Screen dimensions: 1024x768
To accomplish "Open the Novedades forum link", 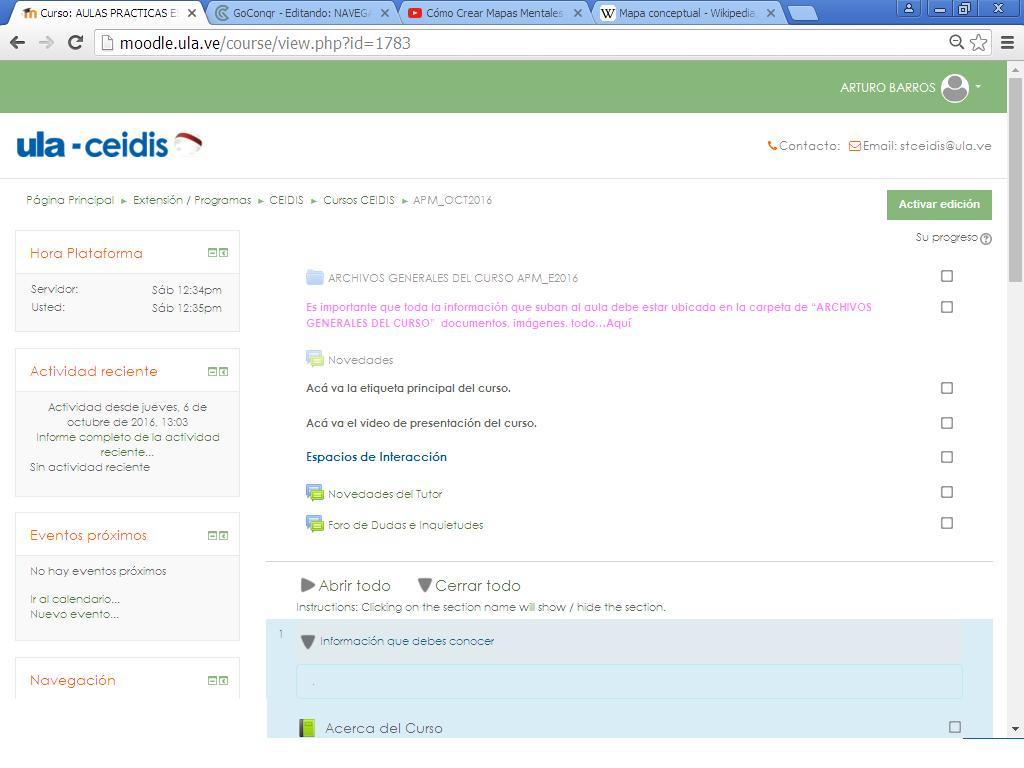I will click(360, 360).
